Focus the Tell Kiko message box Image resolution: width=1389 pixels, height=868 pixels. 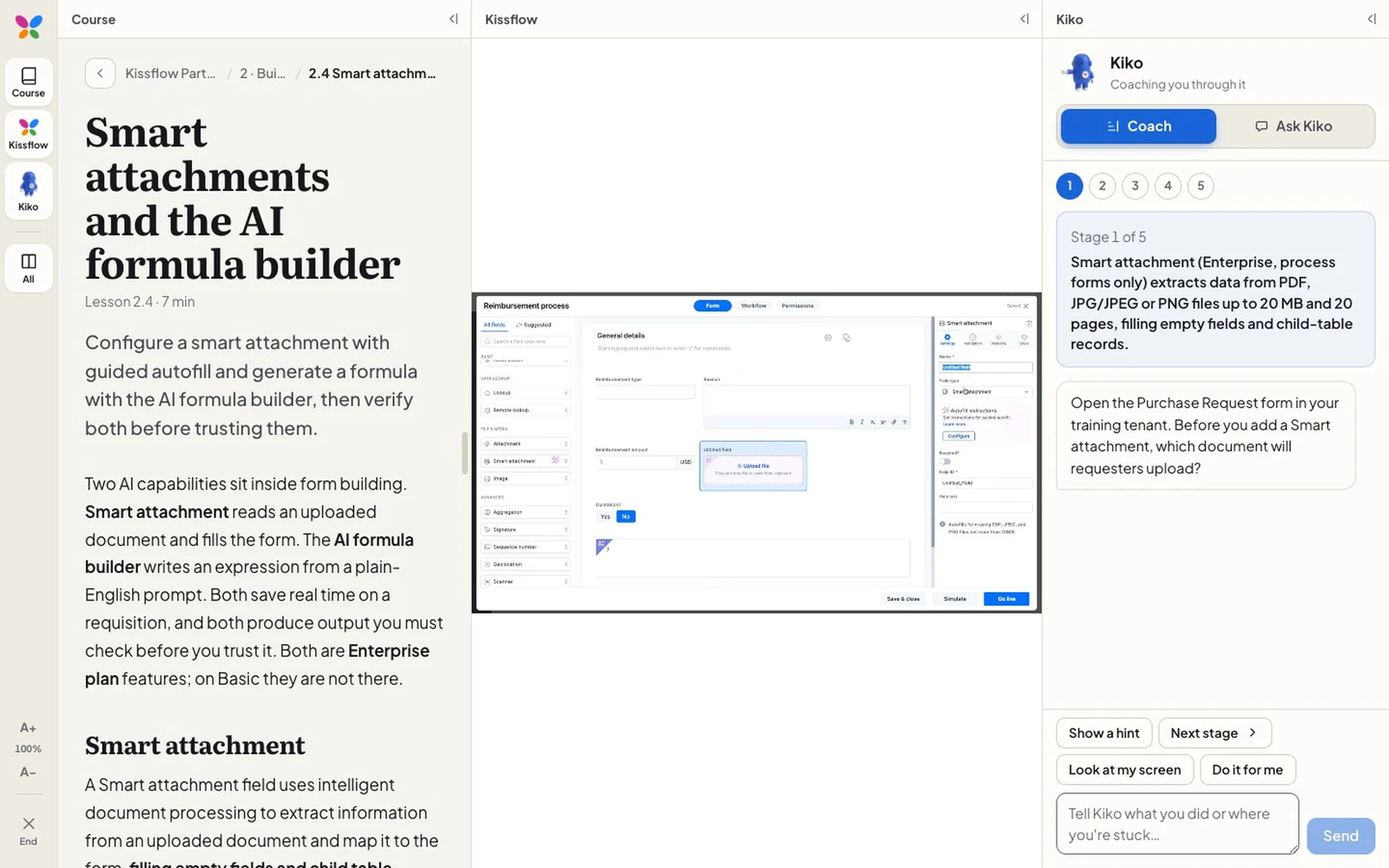pos(1177,824)
